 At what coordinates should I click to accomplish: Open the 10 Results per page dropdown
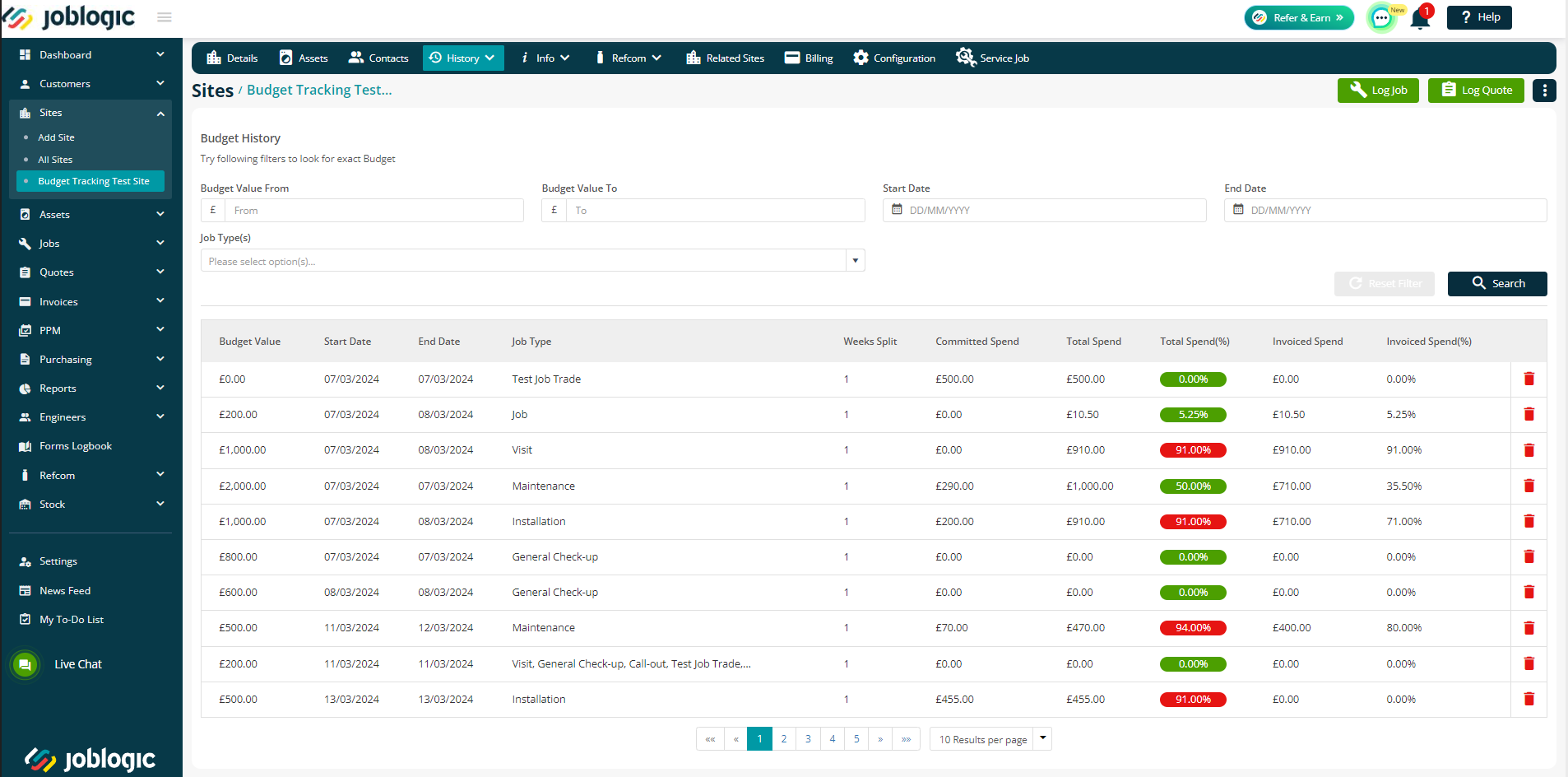click(990, 739)
